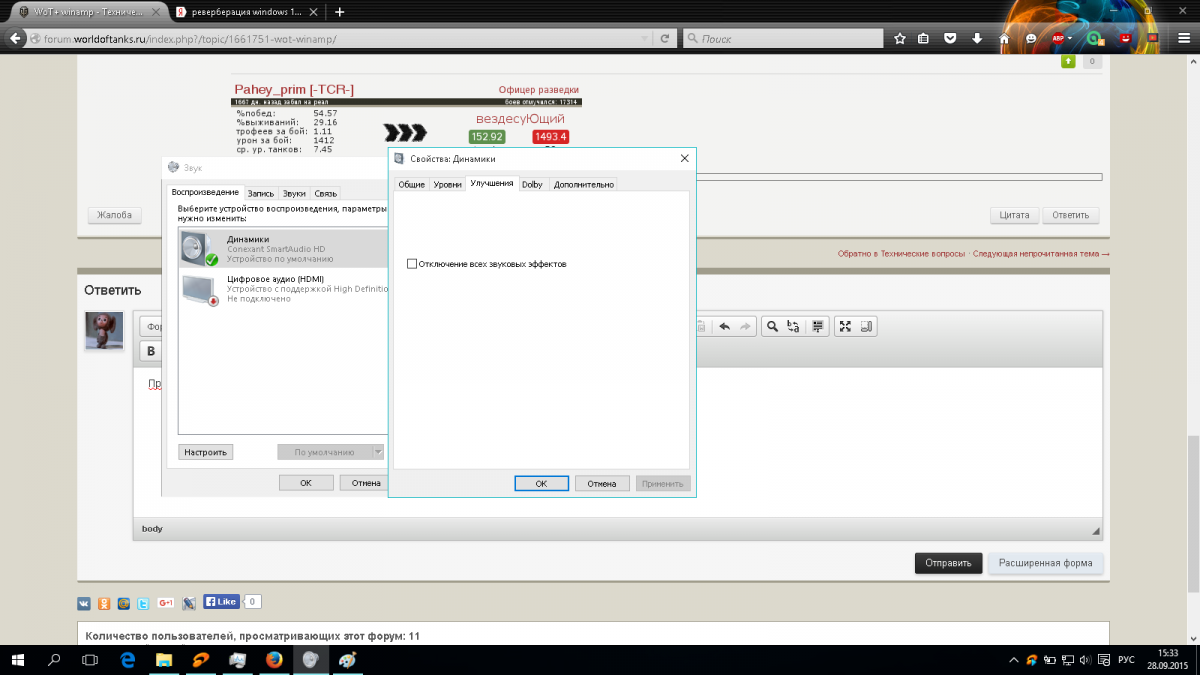Share via the VK icon

(85, 603)
